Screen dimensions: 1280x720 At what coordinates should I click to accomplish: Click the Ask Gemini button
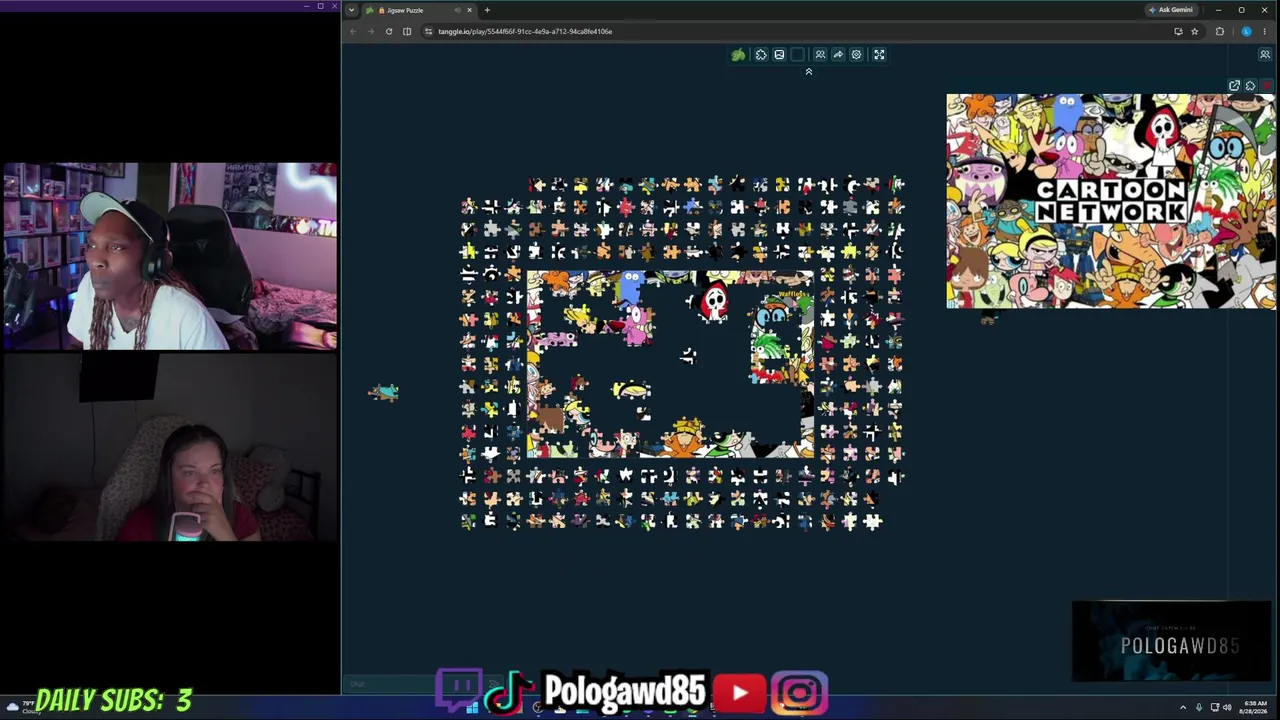click(x=1171, y=10)
